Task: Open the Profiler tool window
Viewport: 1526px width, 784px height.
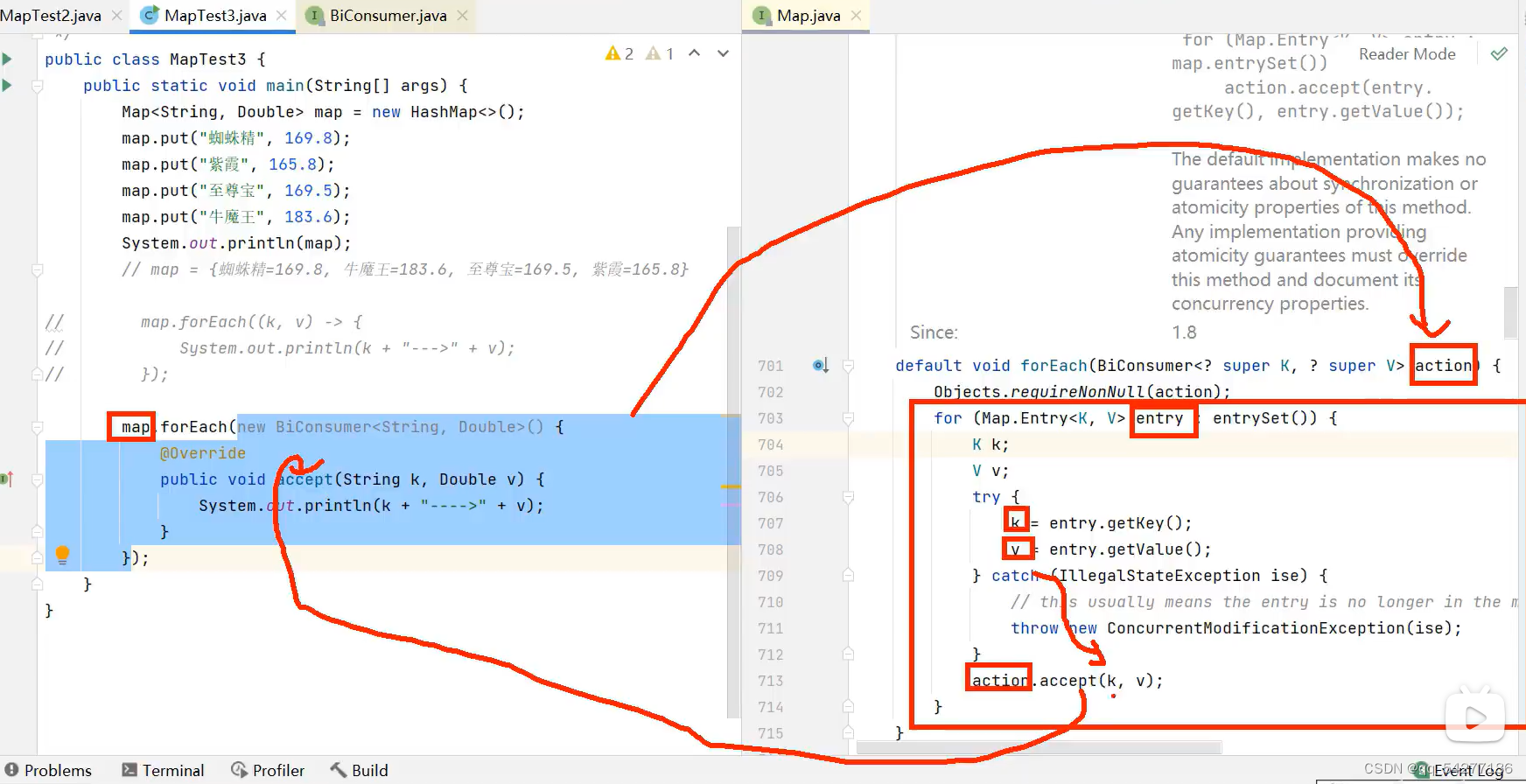Action: [268, 770]
